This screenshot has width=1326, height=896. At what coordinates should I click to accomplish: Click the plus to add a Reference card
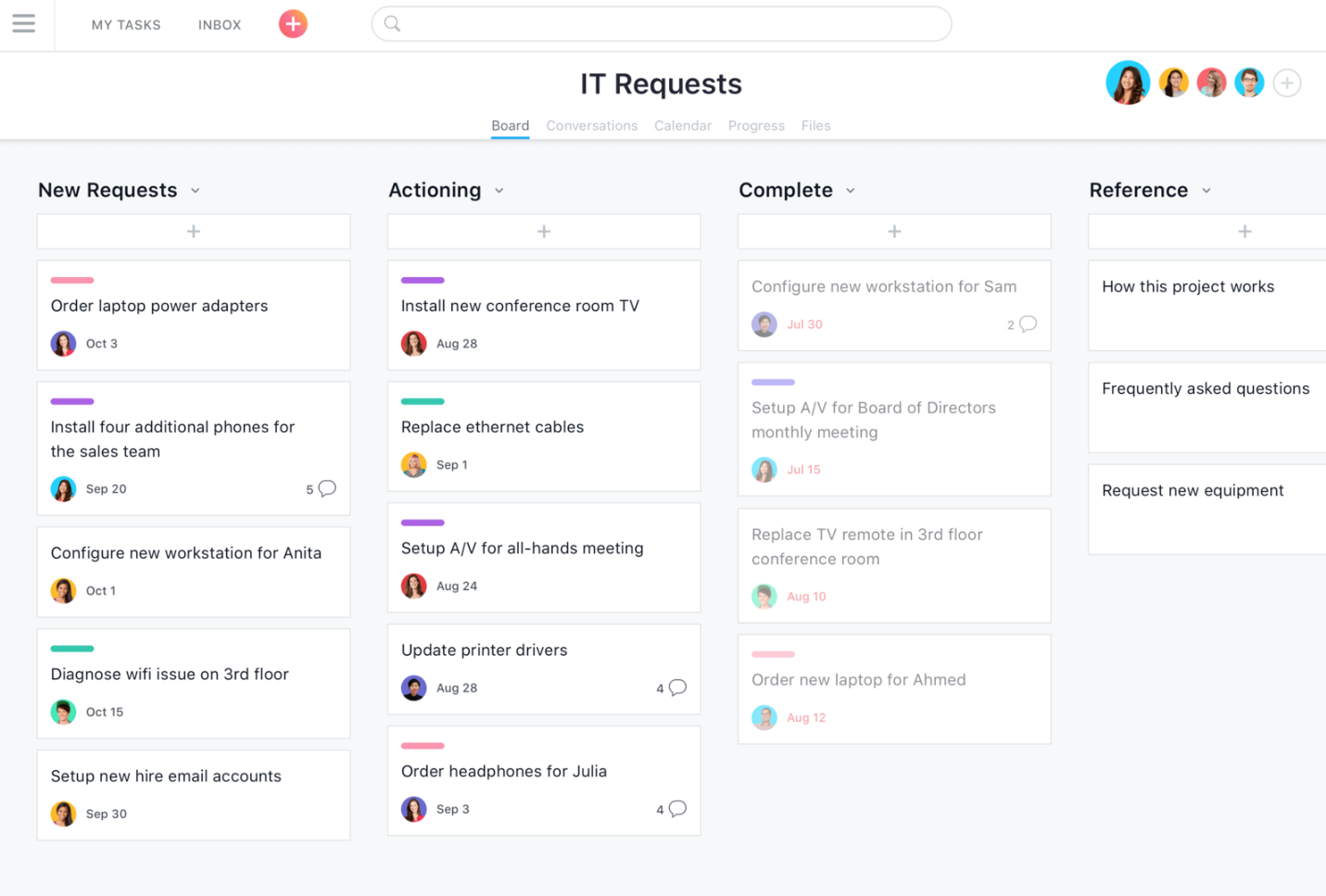[1244, 231]
